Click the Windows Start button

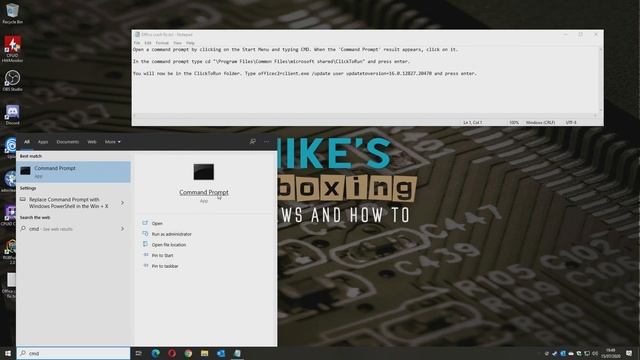8,353
